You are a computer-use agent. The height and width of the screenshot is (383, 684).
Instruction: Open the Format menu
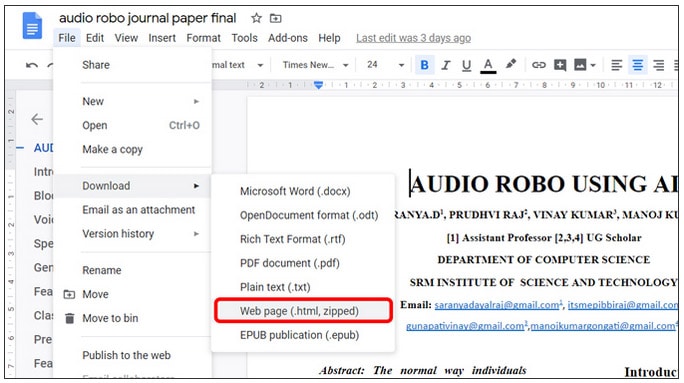point(203,38)
